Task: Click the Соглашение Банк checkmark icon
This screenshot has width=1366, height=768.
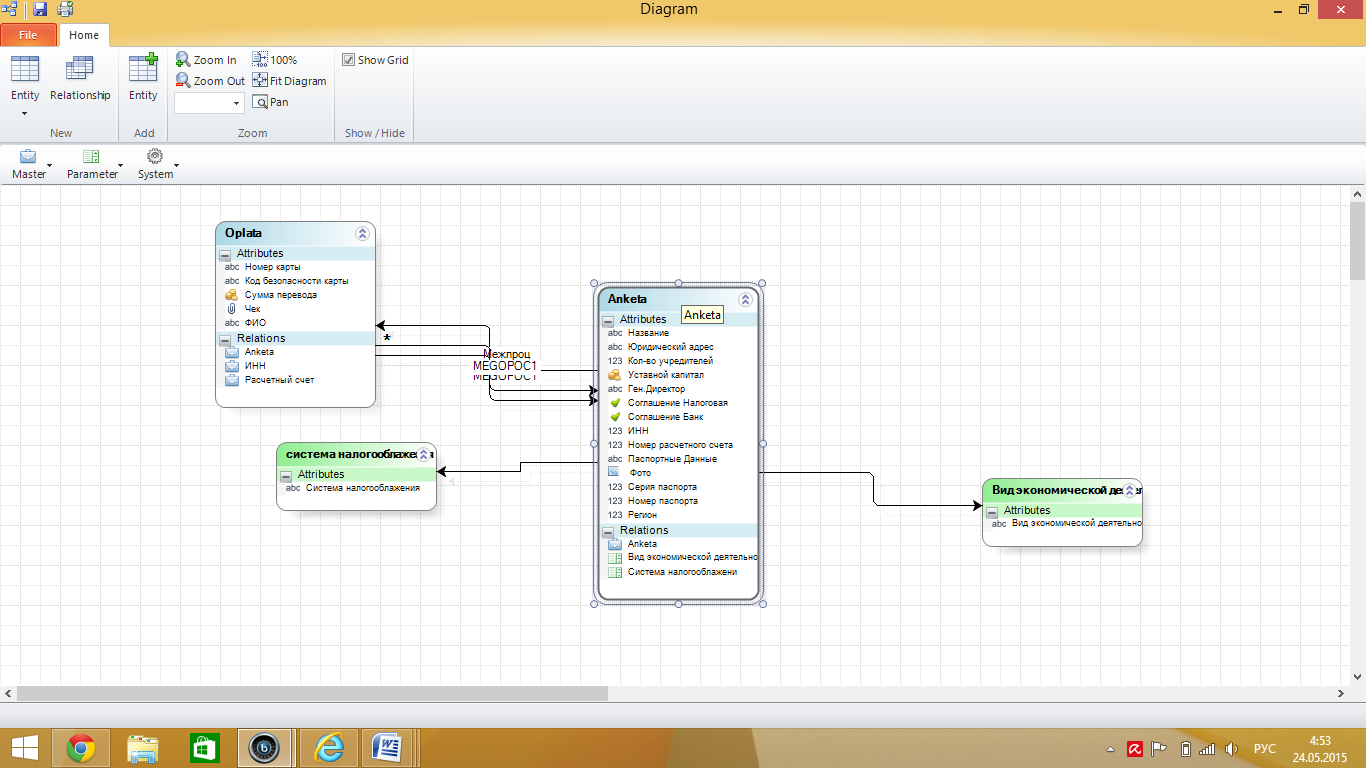Action: point(615,417)
